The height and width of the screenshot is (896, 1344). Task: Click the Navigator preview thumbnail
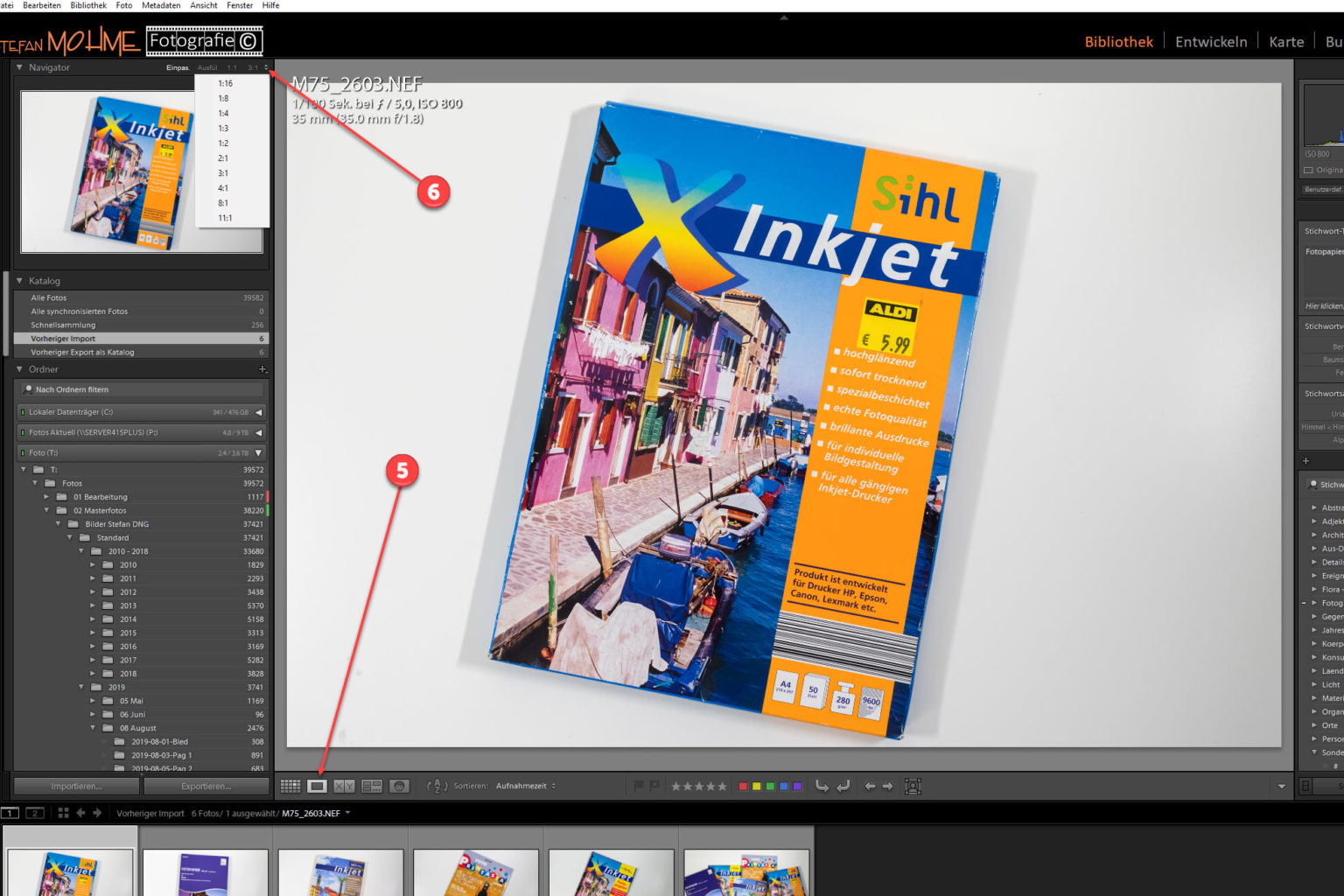pyautogui.click(x=142, y=172)
